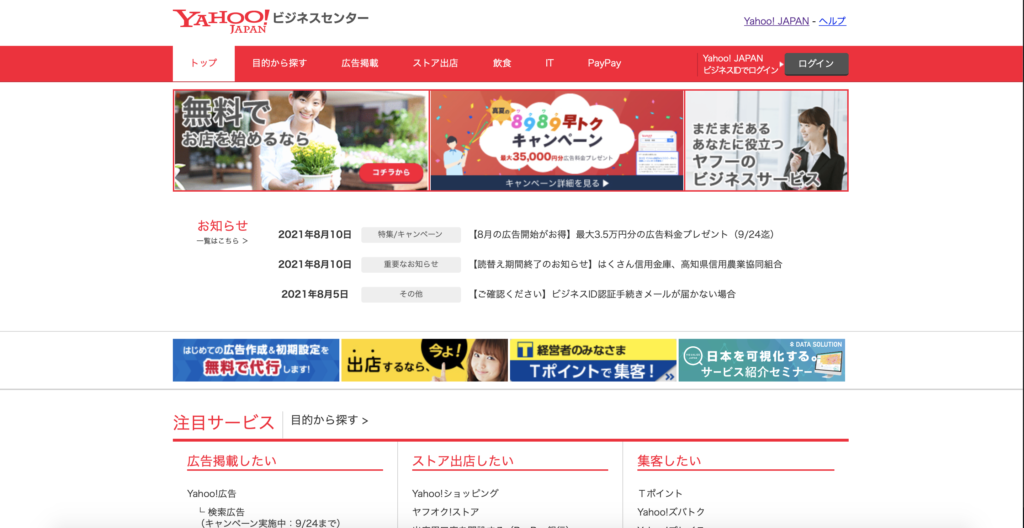Open the IT menu item

click(x=550, y=63)
